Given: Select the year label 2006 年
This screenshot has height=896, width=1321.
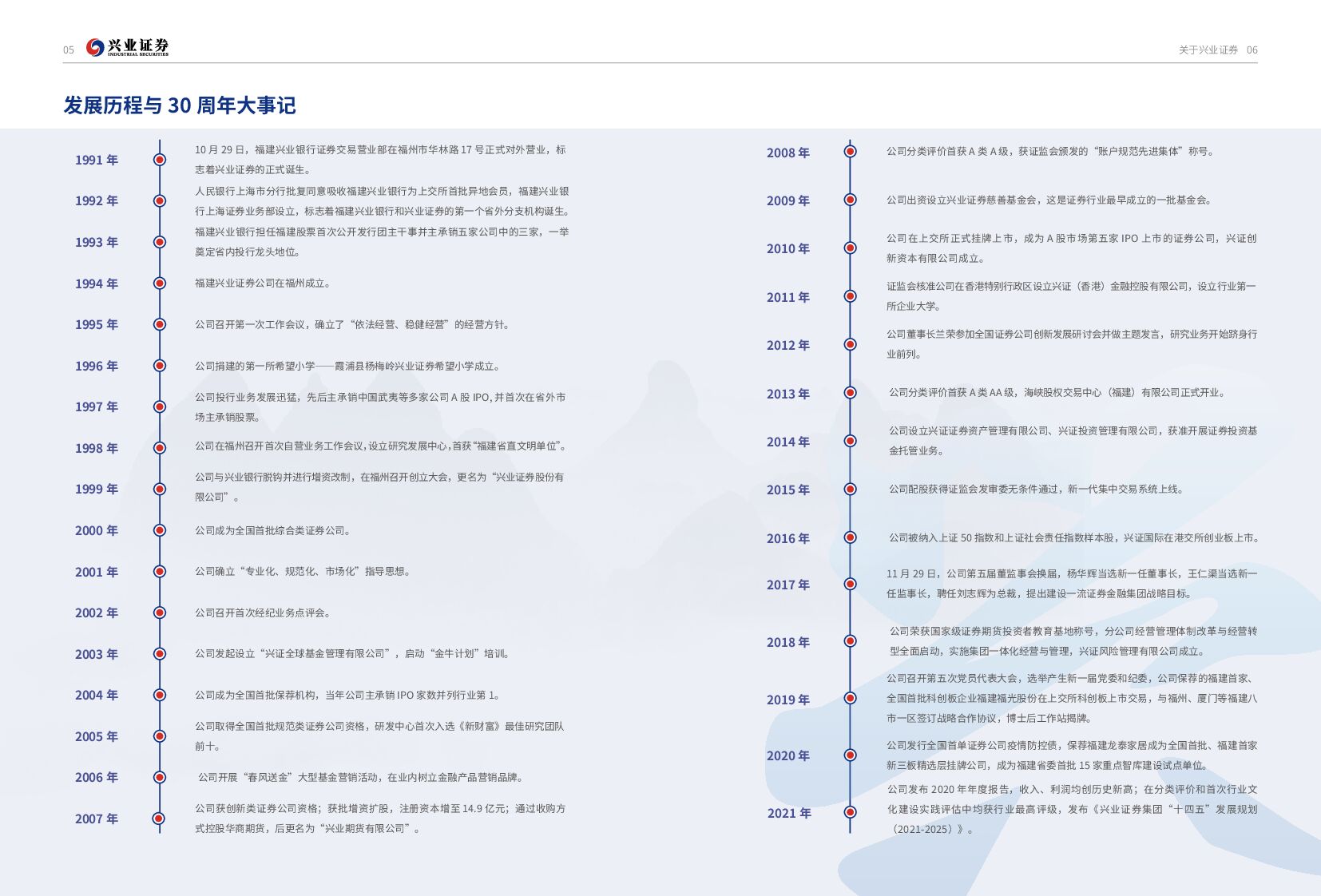Looking at the screenshot, I should coord(97,777).
